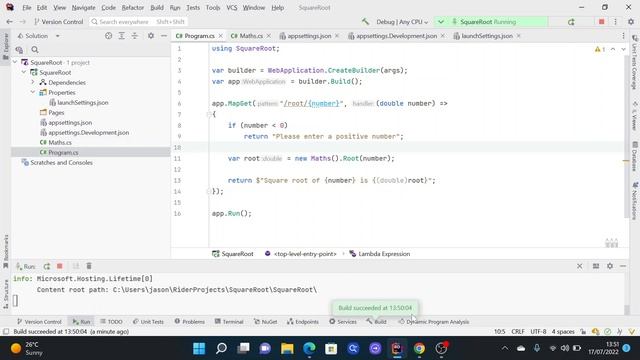
Task: Open the Explorer panel options gear
Action: pyautogui.click(x=151, y=36)
